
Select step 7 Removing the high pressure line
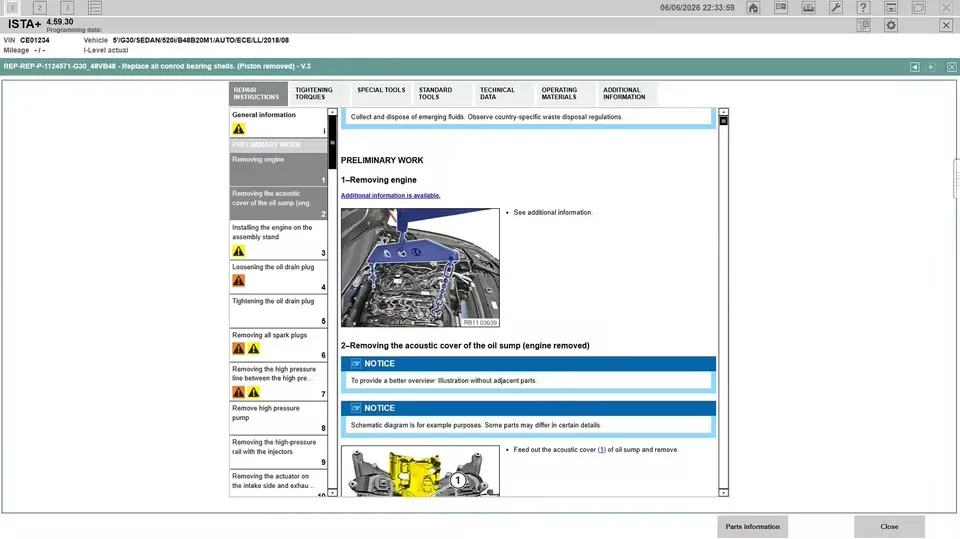click(278, 382)
